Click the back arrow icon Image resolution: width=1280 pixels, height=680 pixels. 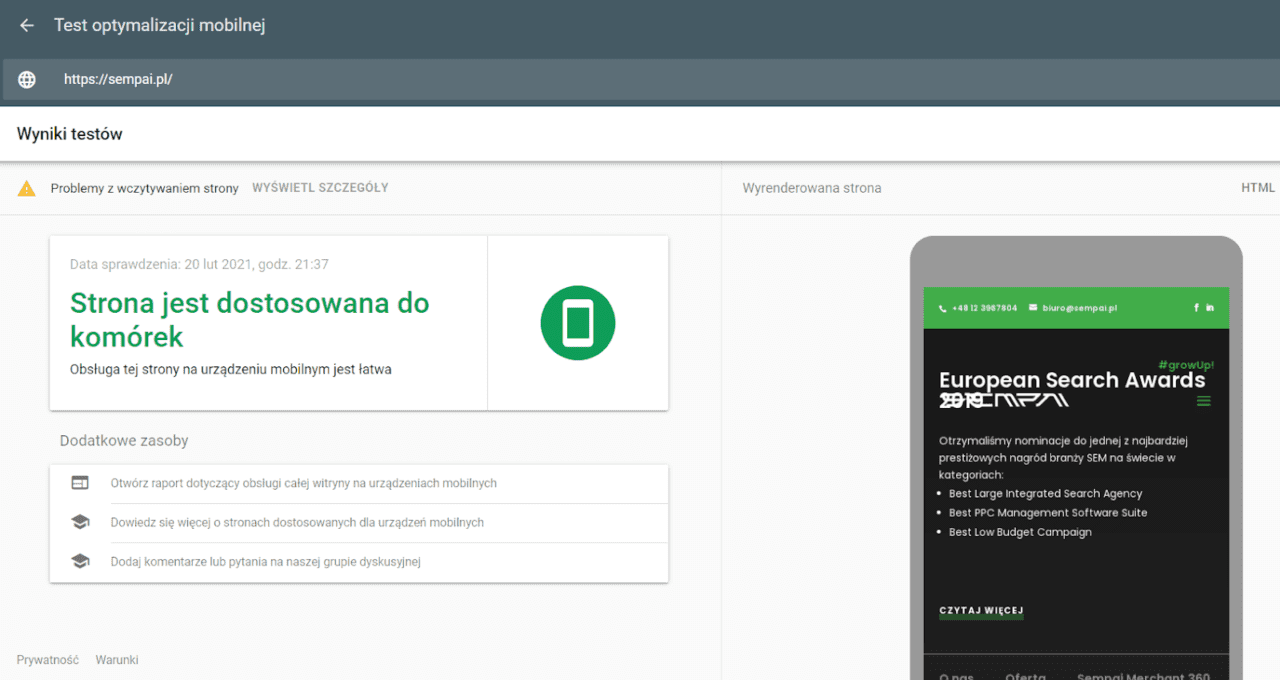pos(27,25)
